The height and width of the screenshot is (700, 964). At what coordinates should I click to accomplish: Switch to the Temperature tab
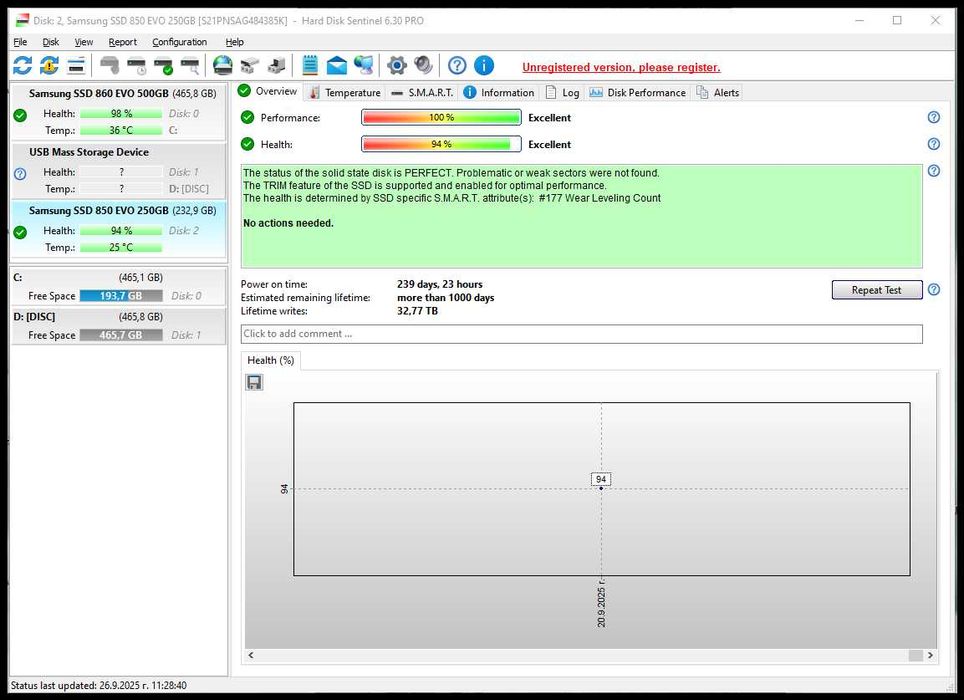pyautogui.click(x=345, y=92)
